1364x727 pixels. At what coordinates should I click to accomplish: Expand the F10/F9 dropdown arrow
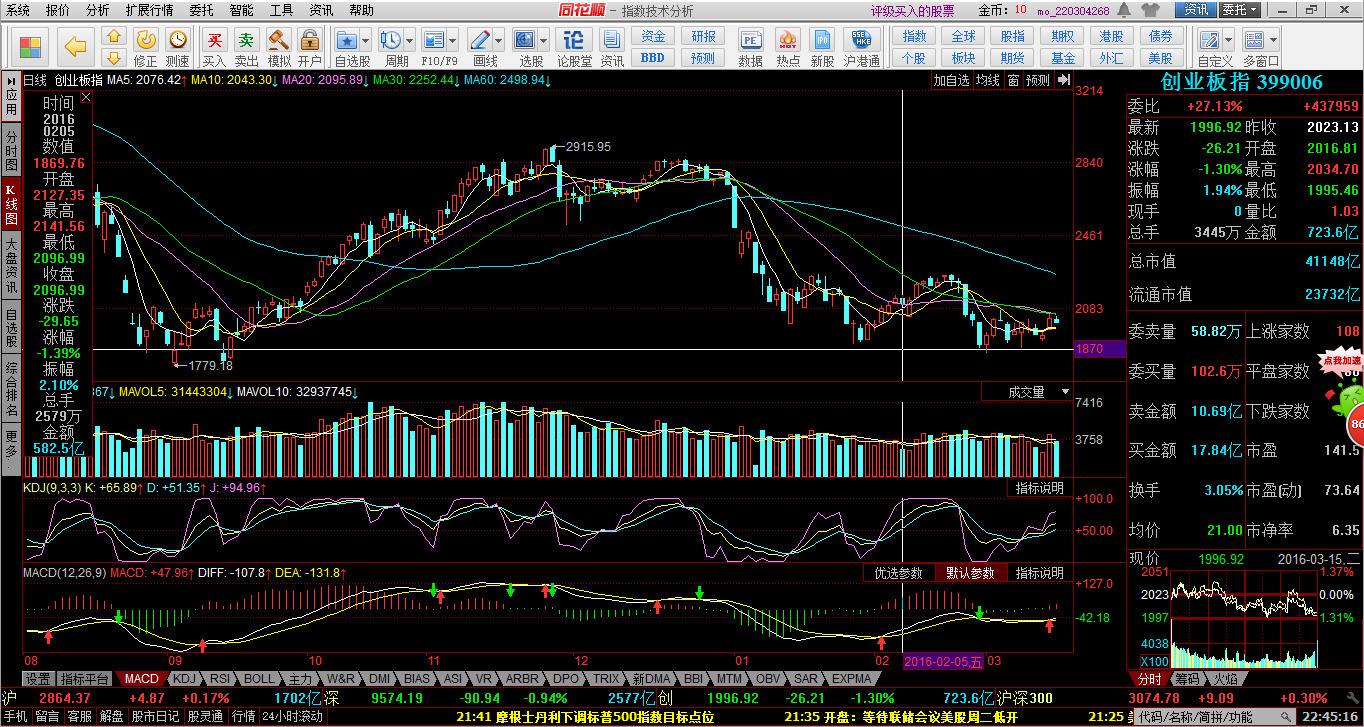tap(452, 41)
